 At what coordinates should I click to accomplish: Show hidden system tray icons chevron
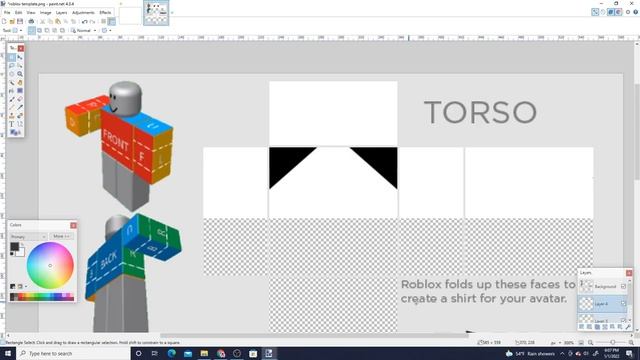[x=562, y=353]
